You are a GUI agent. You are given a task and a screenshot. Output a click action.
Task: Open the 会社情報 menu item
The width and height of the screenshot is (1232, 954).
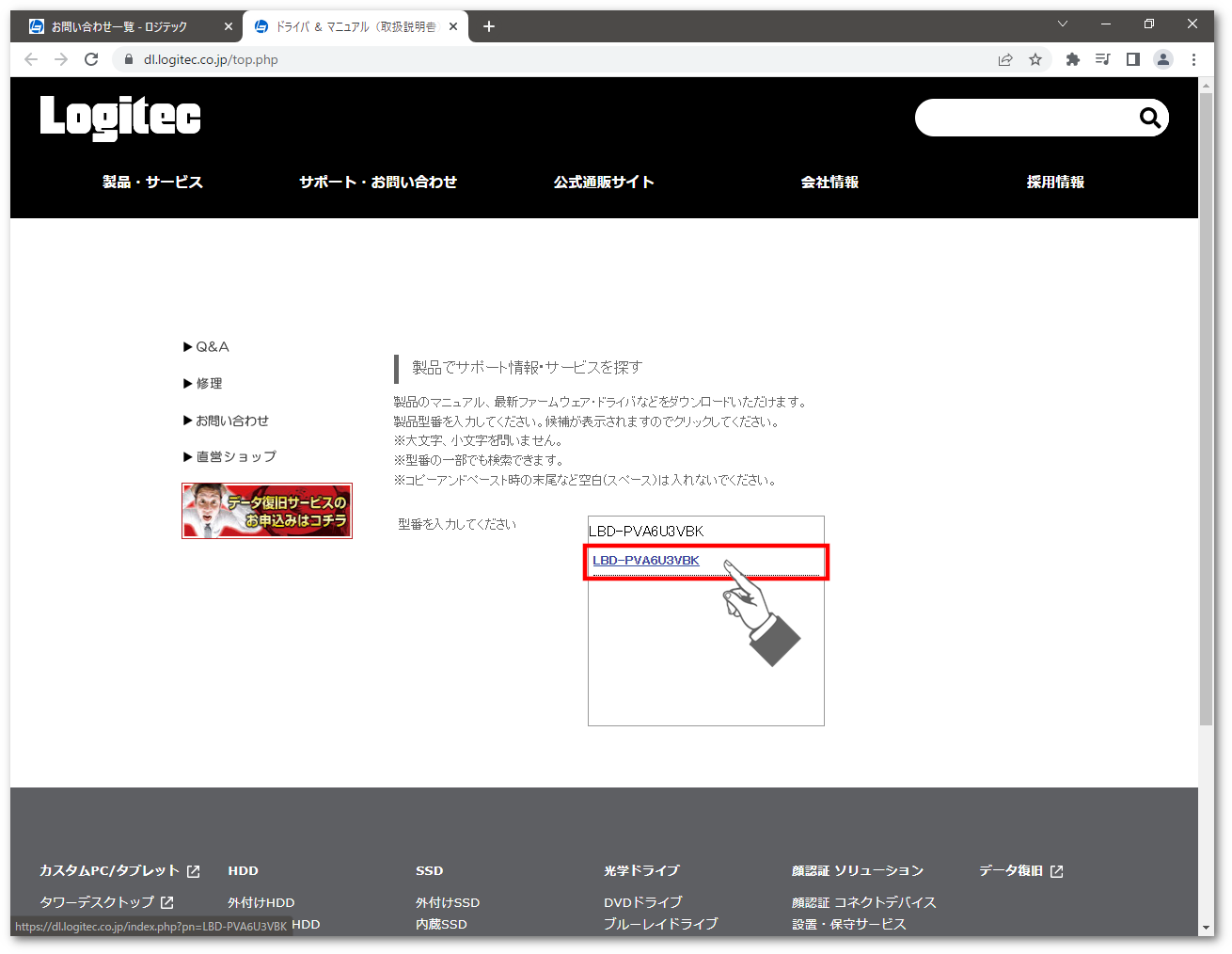(x=829, y=182)
